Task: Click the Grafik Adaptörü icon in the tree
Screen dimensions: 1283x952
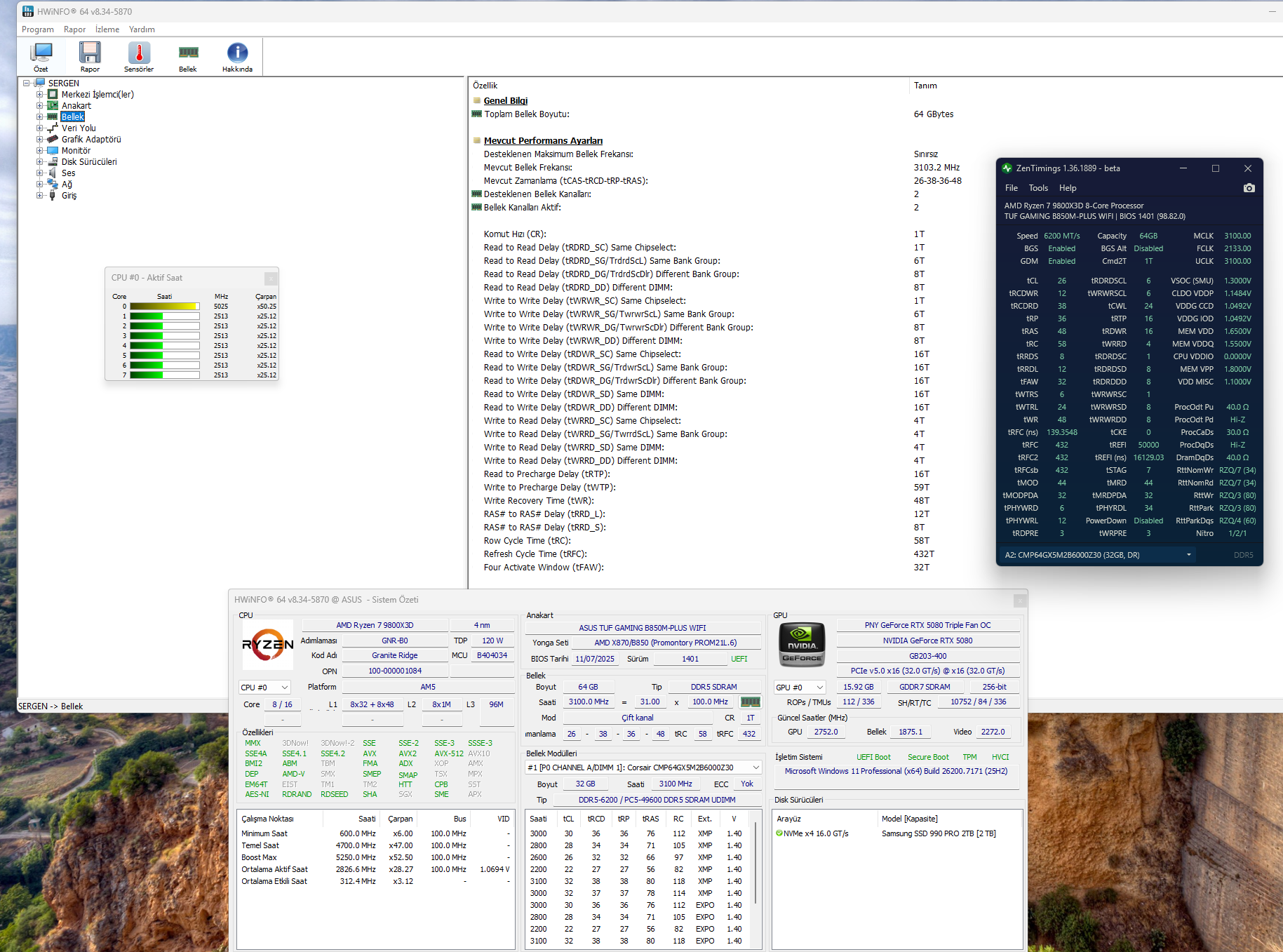Action: [x=53, y=139]
